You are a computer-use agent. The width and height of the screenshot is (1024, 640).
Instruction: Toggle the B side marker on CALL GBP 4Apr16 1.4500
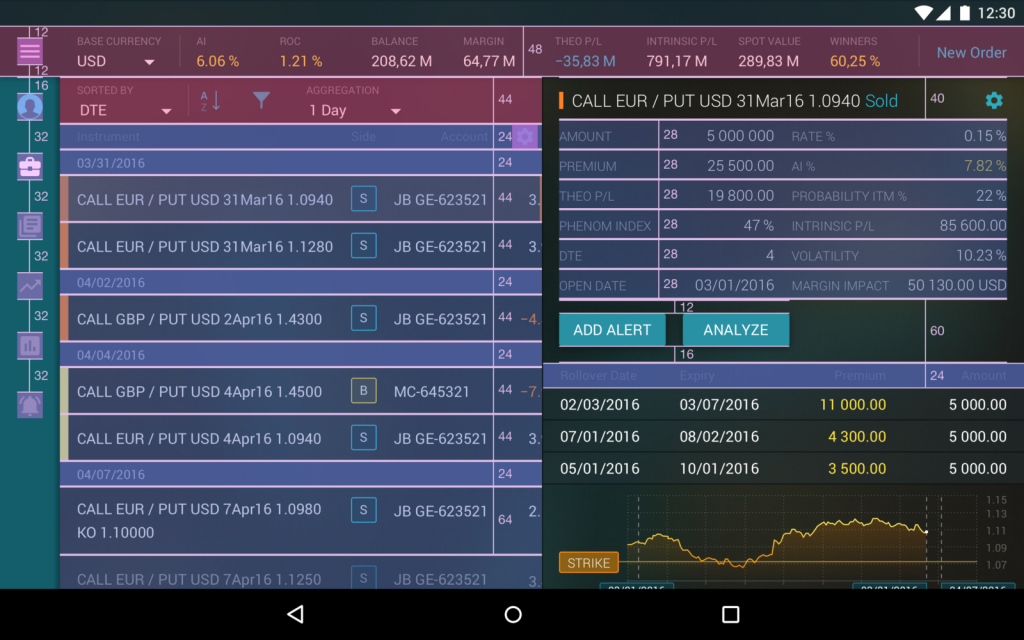click(363, 391)
